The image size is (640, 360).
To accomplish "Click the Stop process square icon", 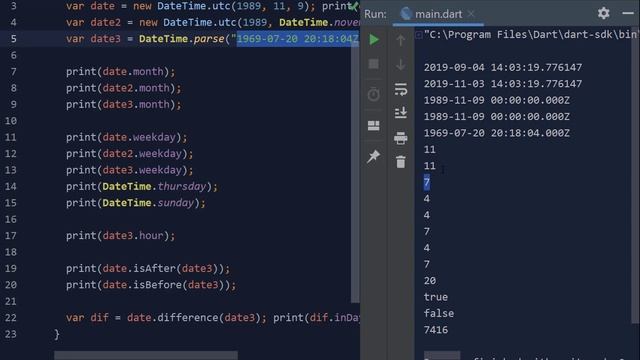I will point(373,64).
